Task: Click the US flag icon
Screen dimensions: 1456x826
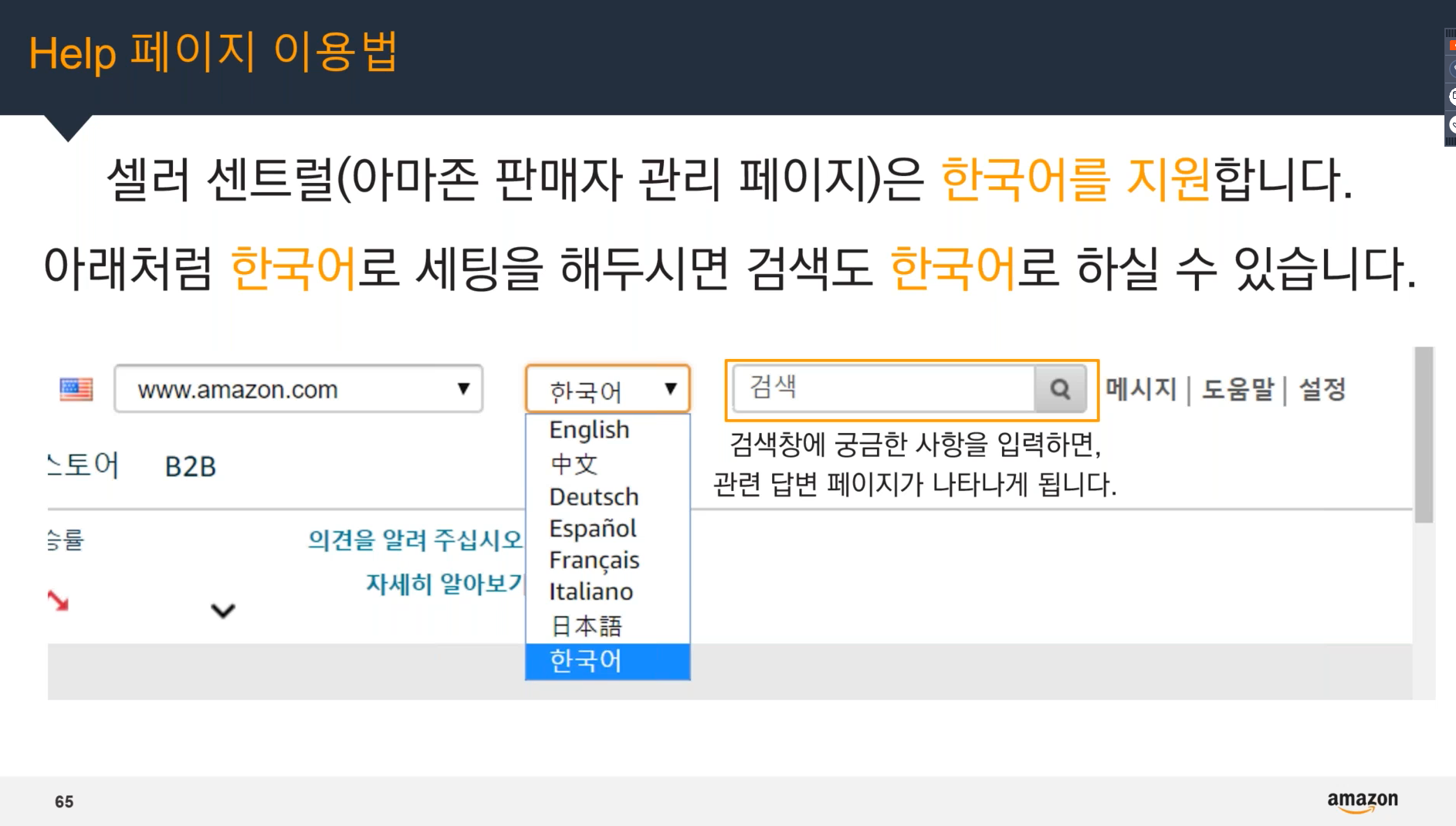Action: coord(76,389)
